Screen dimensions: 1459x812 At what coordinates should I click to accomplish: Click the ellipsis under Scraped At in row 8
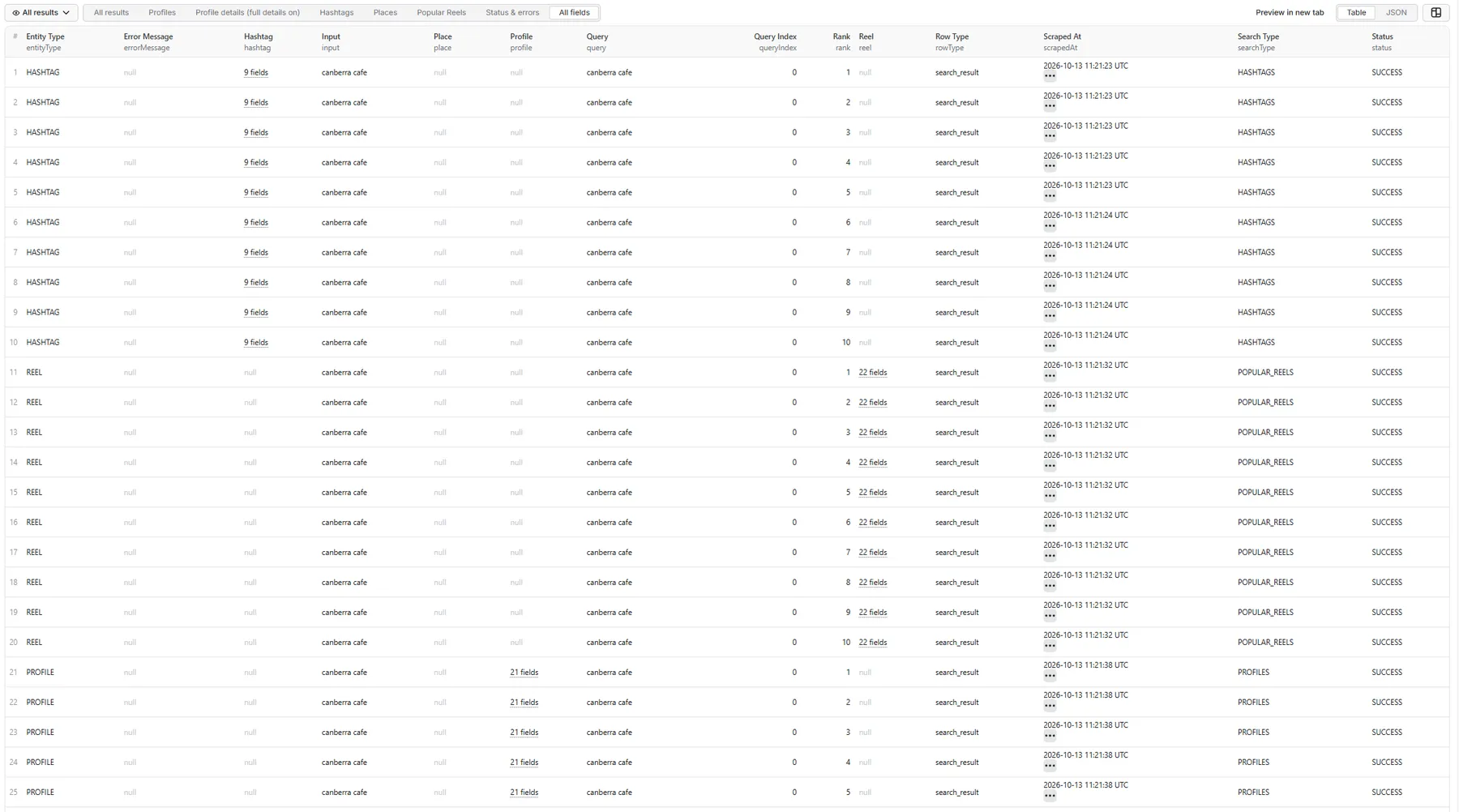(x=1050, y=286)
